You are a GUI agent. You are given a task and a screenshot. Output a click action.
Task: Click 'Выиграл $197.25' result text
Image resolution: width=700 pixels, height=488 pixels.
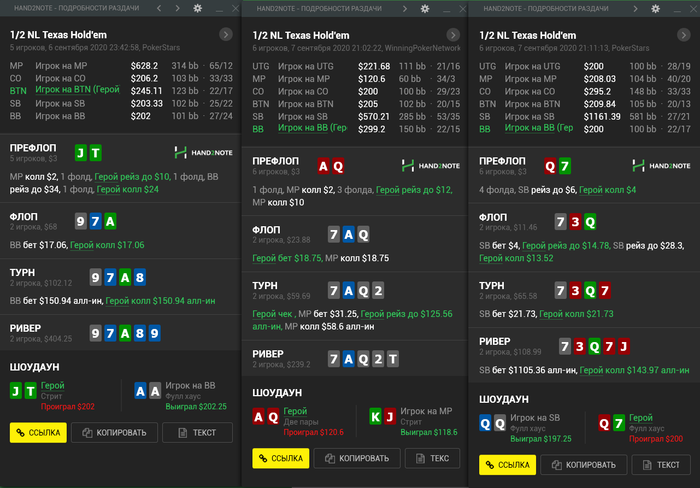(541, 439)
